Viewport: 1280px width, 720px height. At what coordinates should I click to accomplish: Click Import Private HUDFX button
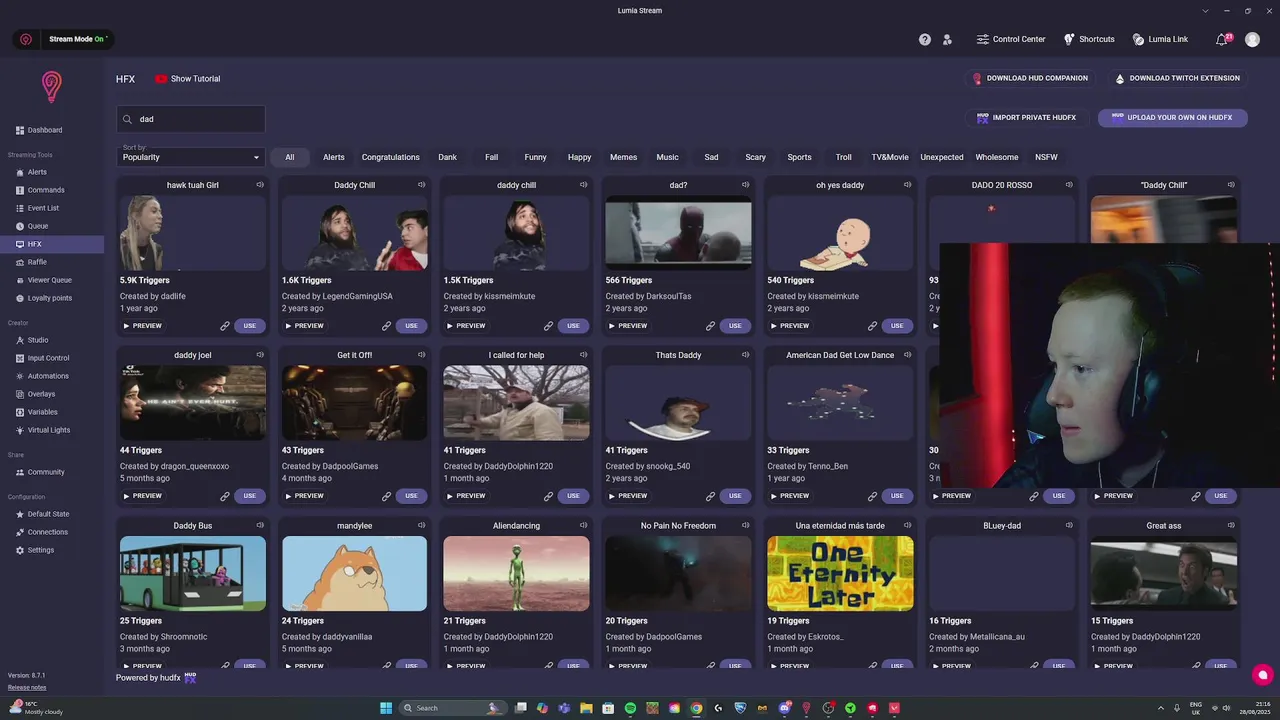(1026, 117)
